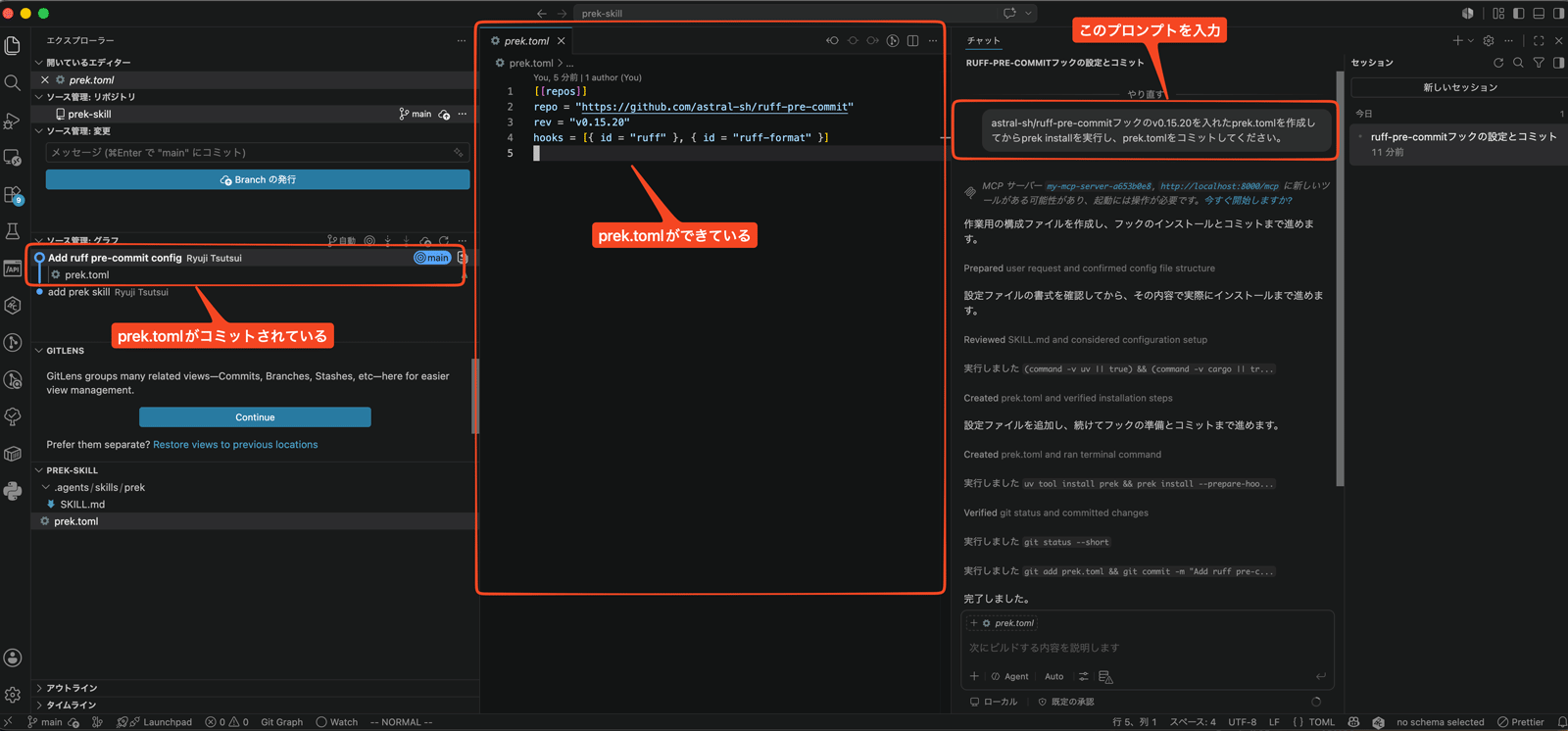Screen dimensions: 1568x731
Task: Open more actions for the prek-skill repository
Action: (x=463, y=115)
